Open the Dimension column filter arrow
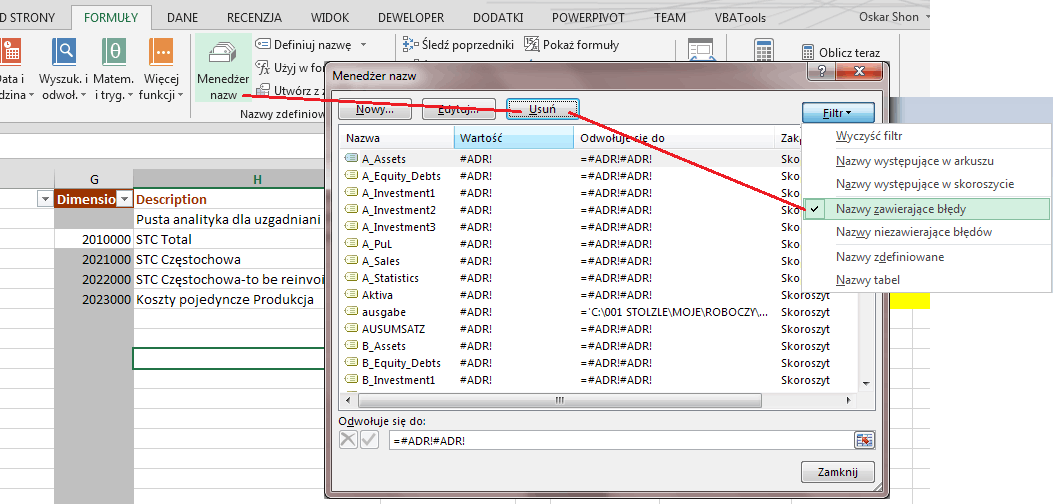The height and width of the screenshot is (504, 1057). click(125, 199)
